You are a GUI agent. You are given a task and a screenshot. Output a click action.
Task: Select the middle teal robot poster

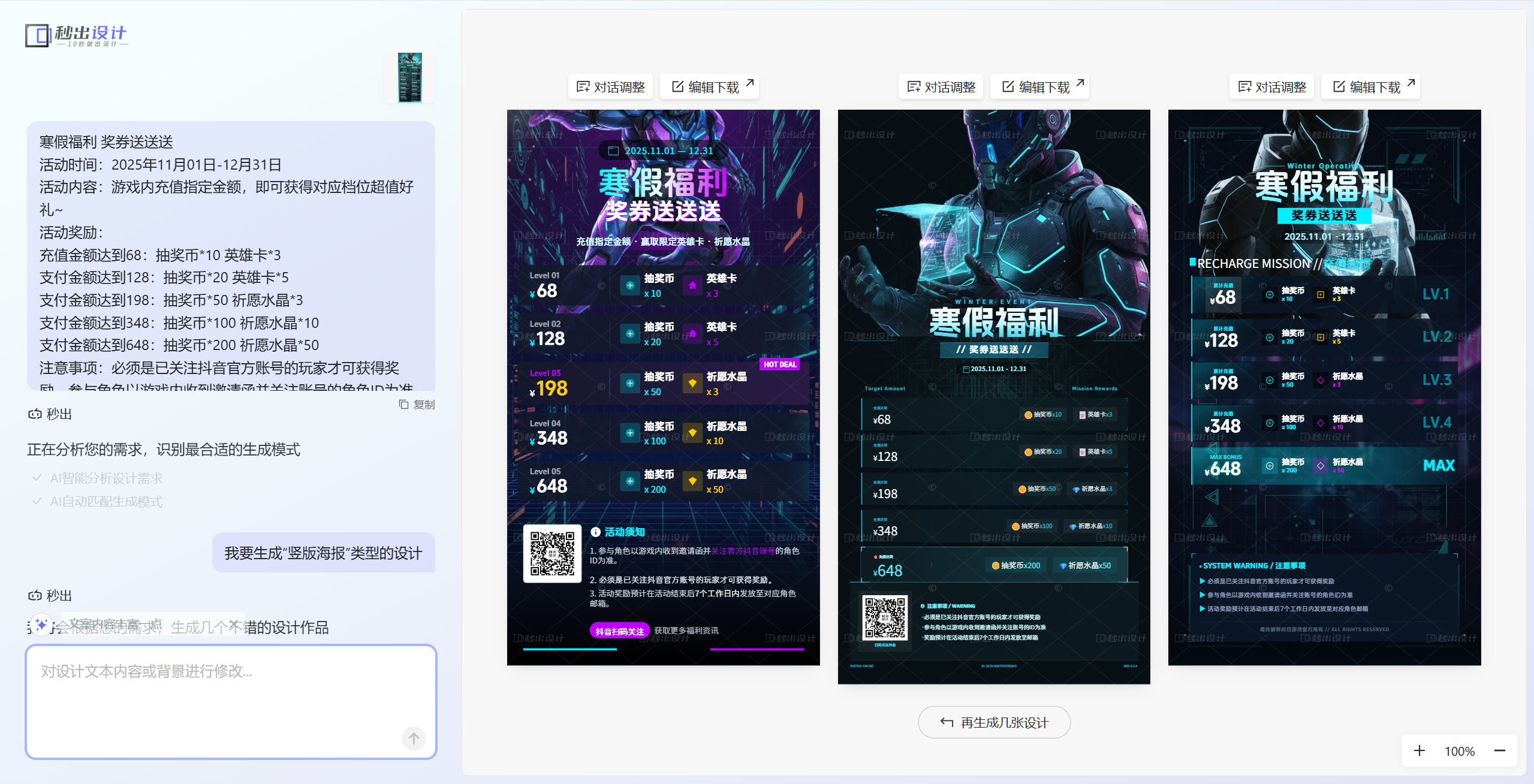[993, 396]
